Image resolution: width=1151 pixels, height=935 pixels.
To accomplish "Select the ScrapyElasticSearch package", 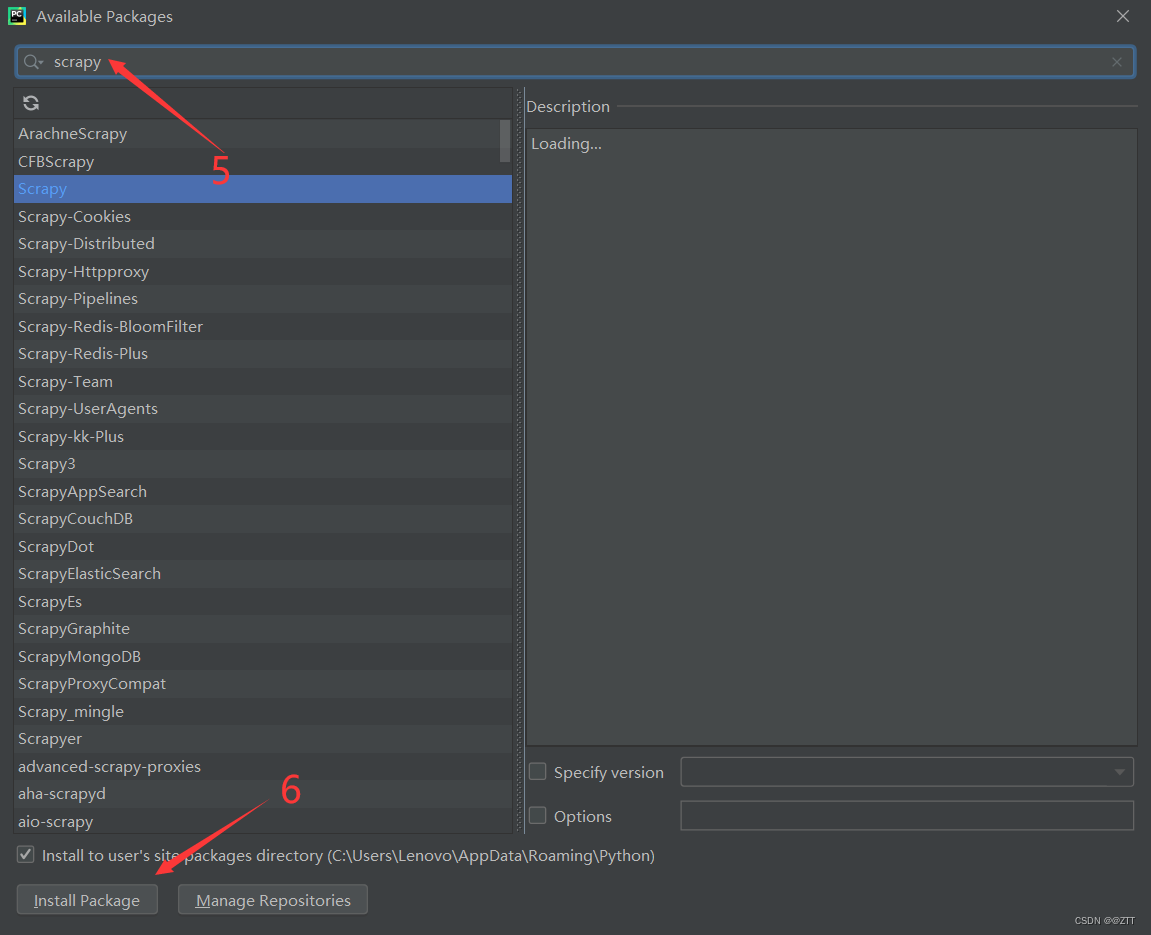I will (263, 574).
